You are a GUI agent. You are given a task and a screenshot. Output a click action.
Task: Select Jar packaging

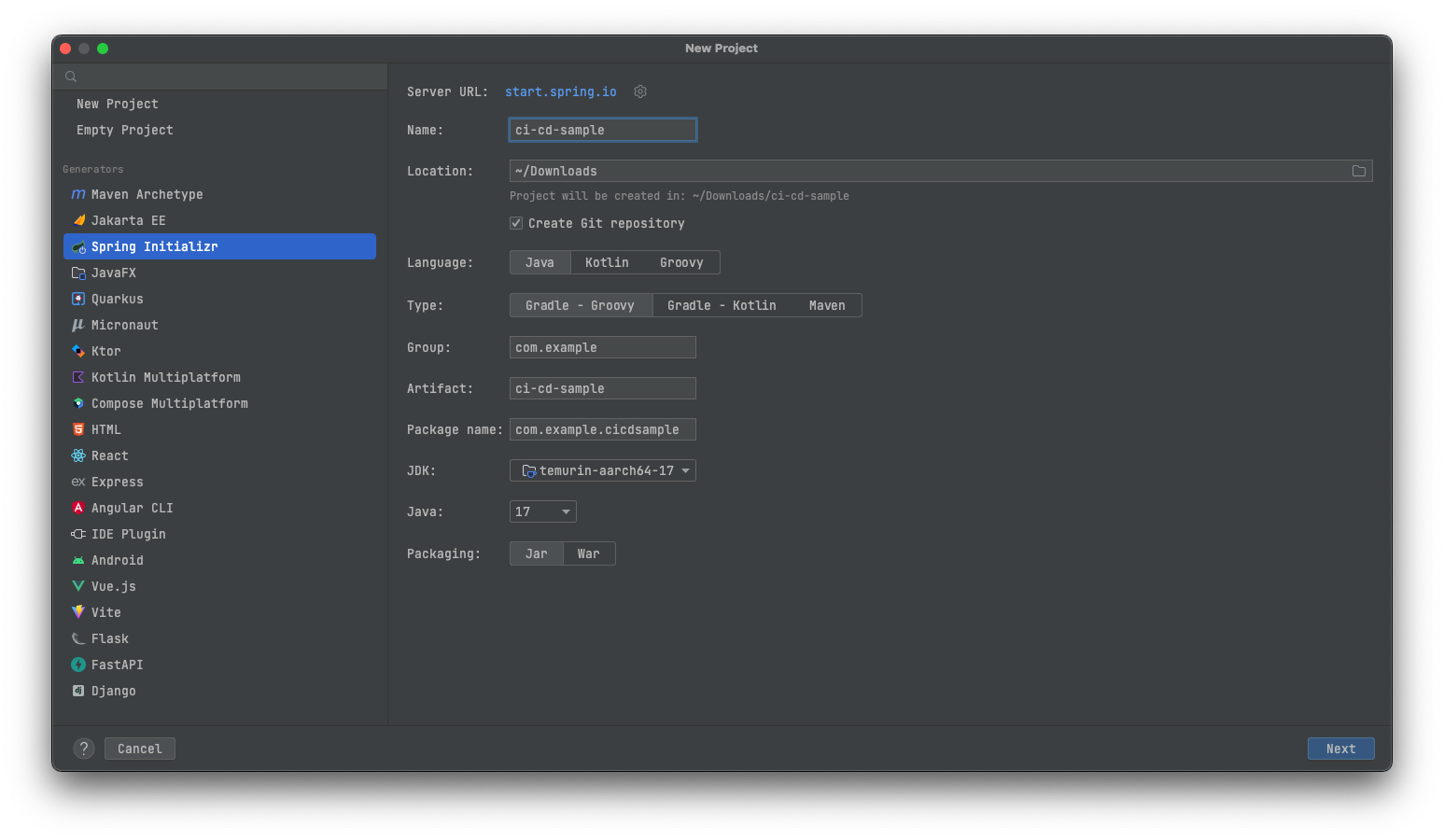click(537, 553)
